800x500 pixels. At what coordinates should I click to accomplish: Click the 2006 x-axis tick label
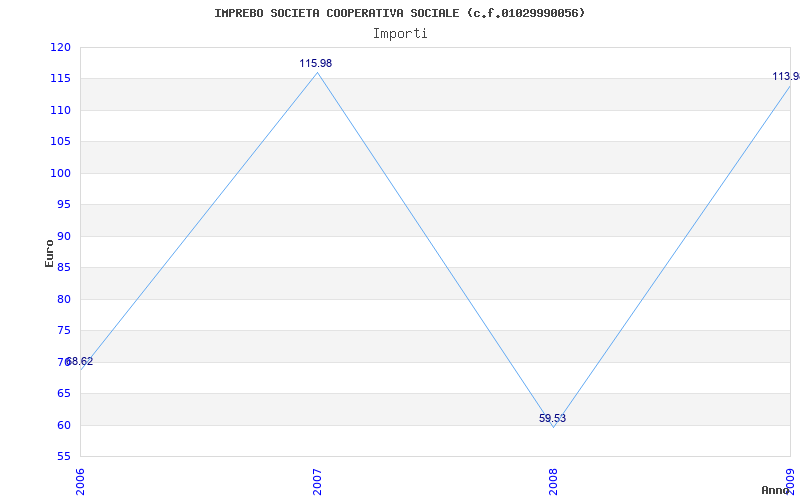[x=80, y=482]
